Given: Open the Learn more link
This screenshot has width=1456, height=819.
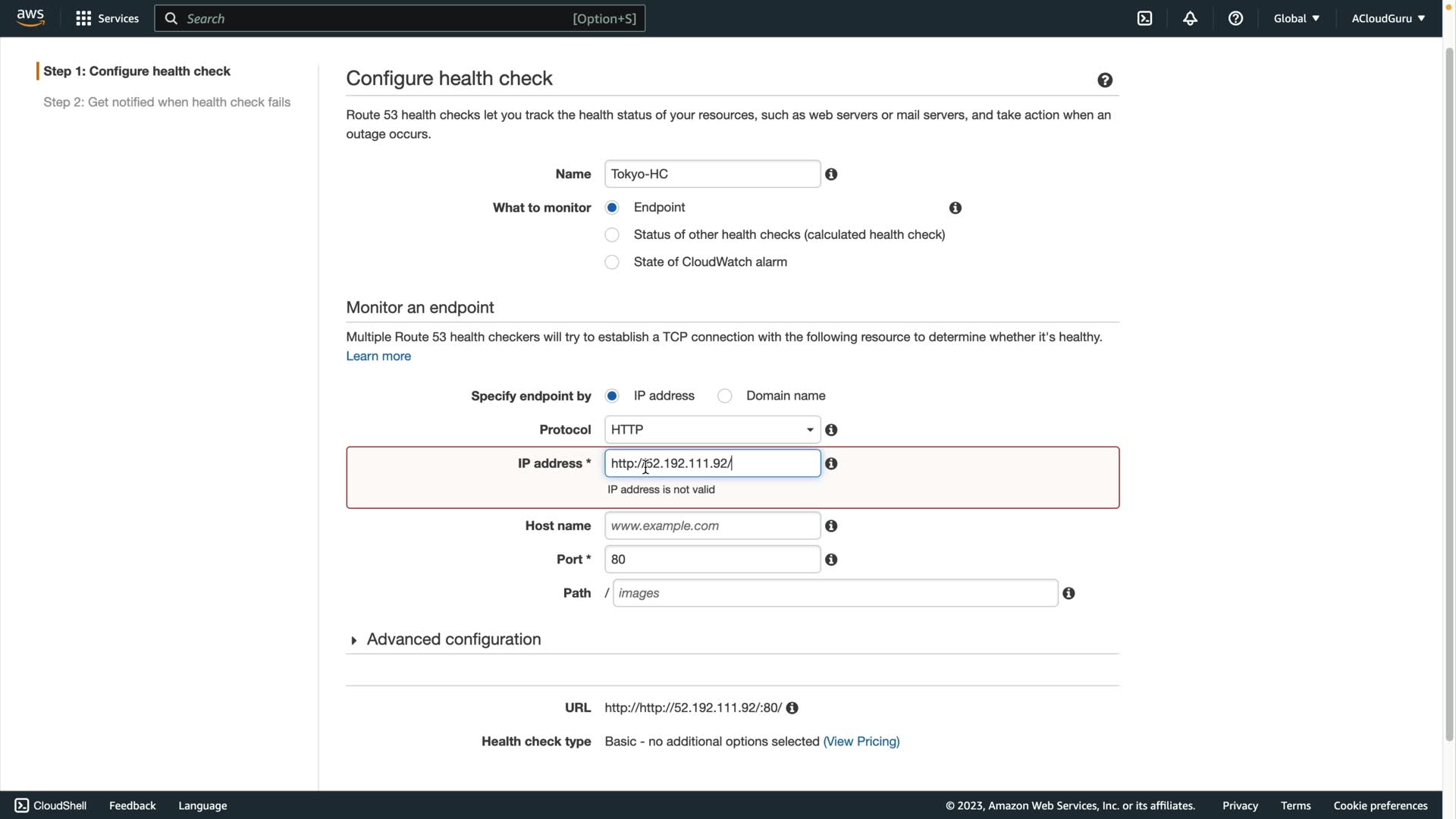Looking at the screenshot, I should [378, 356].
